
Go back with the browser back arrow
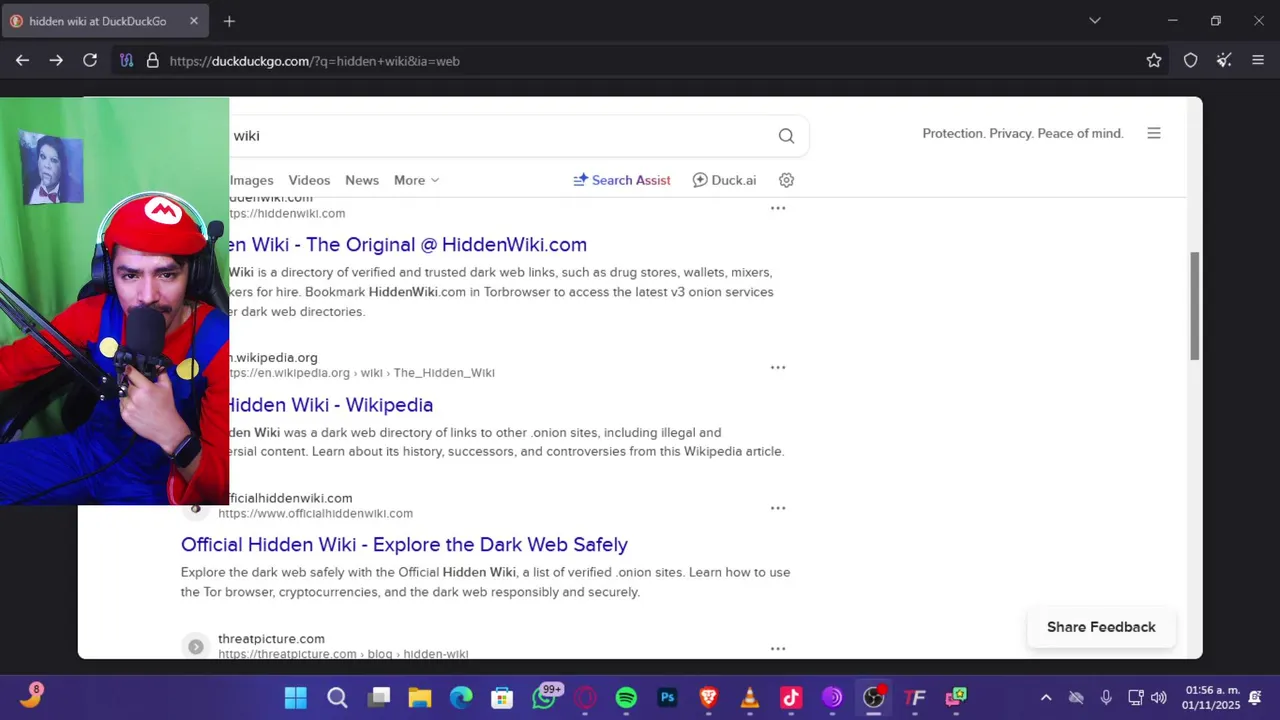(x=22, y=61)
